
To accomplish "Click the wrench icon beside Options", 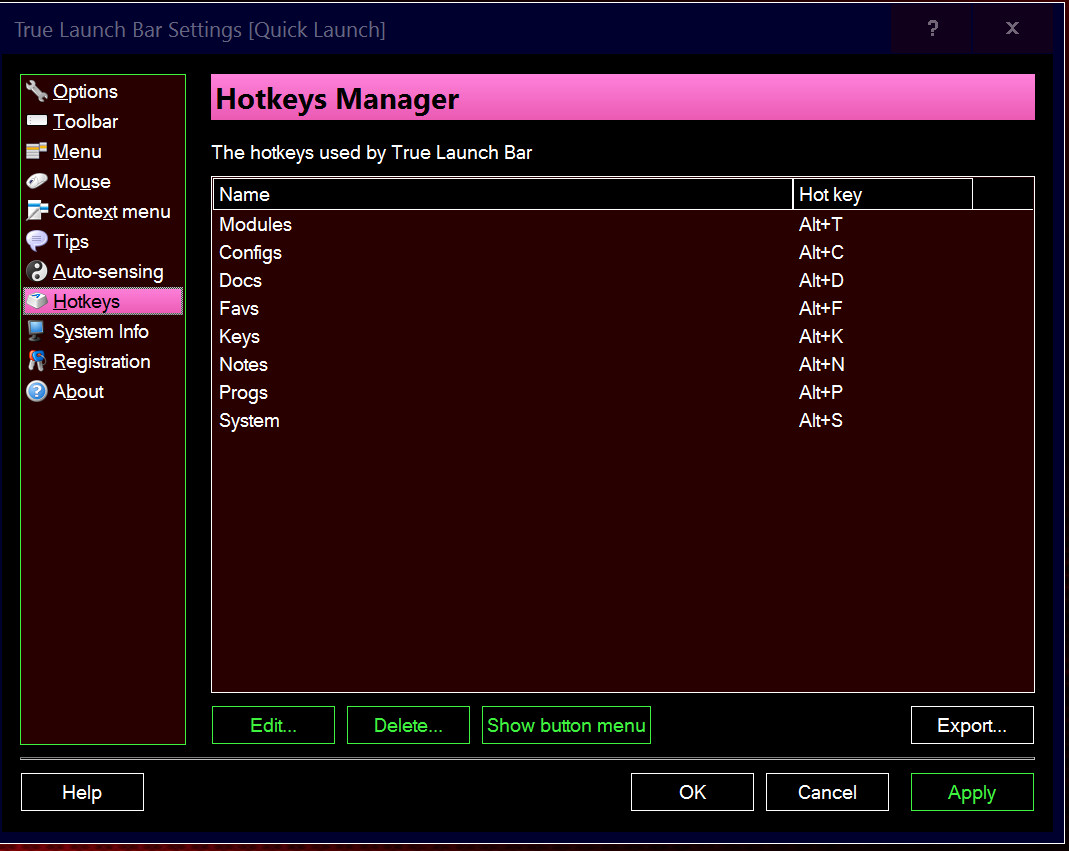I will coord(37,92).
